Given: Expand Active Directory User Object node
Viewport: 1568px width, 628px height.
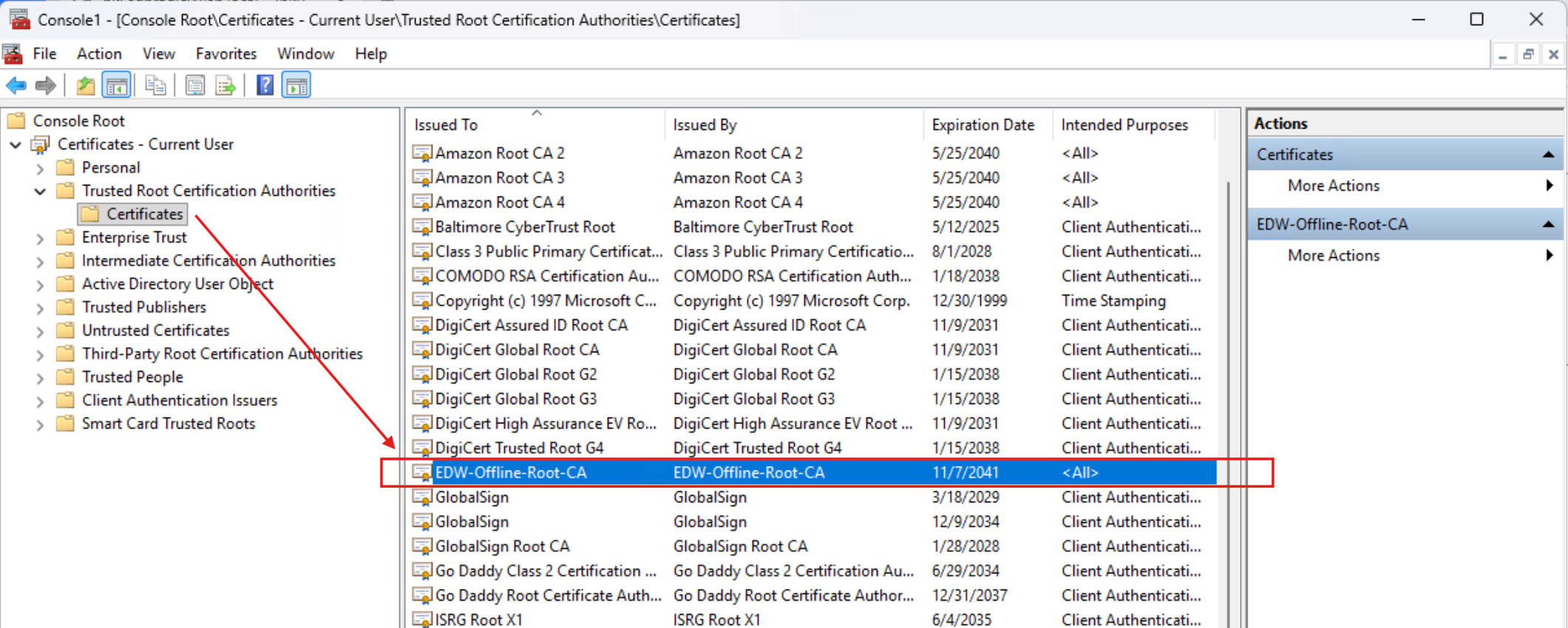Looking at the screenshot, I should click(41, 284).
